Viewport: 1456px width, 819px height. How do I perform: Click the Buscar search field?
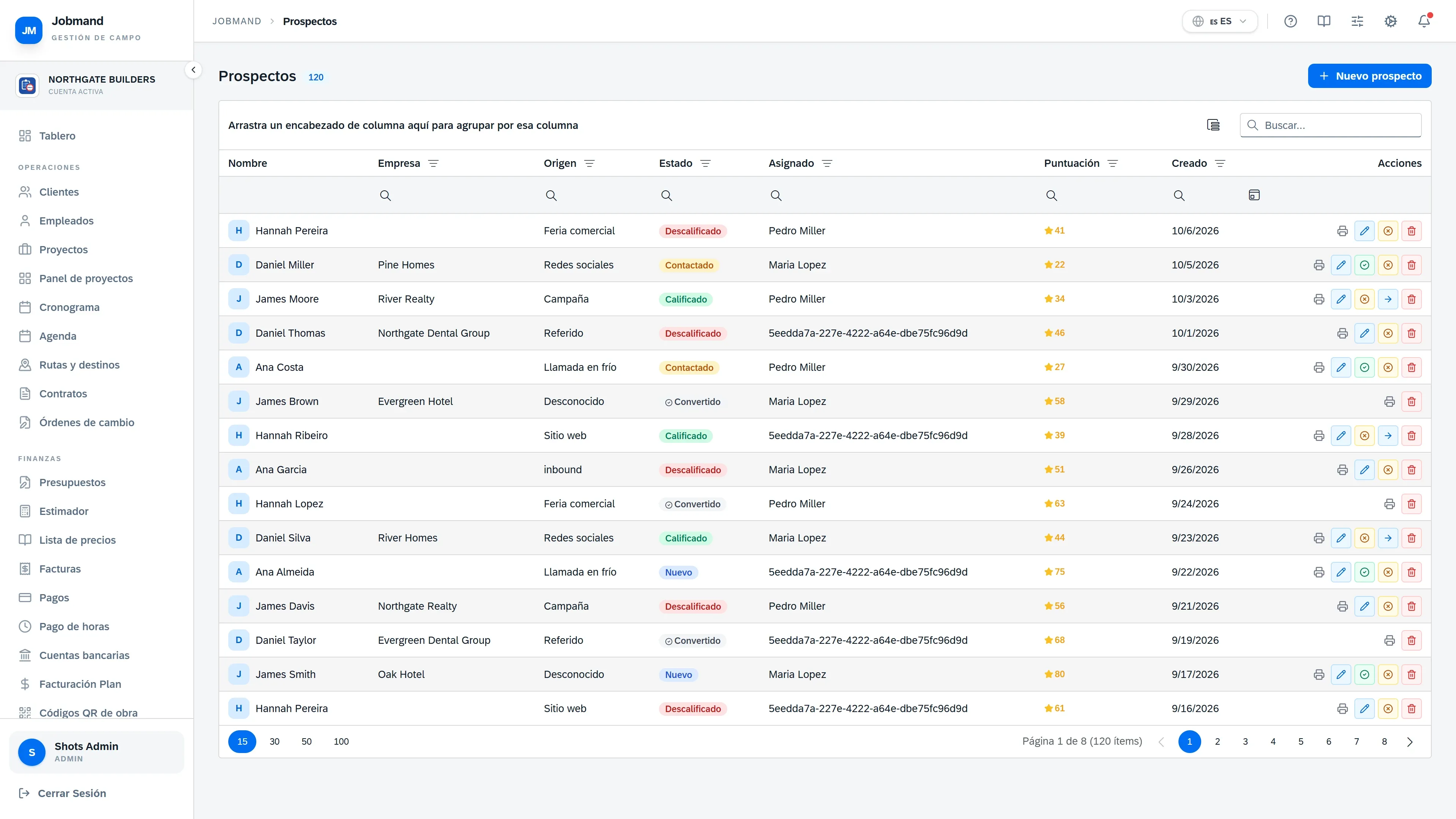pyautogui.click(x=1330, y=125)
